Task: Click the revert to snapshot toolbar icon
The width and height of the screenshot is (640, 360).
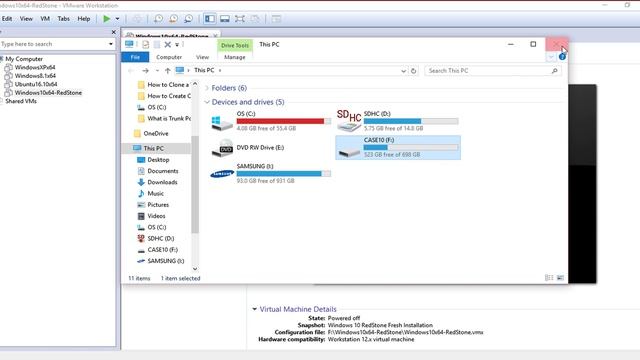Action: 173,19
